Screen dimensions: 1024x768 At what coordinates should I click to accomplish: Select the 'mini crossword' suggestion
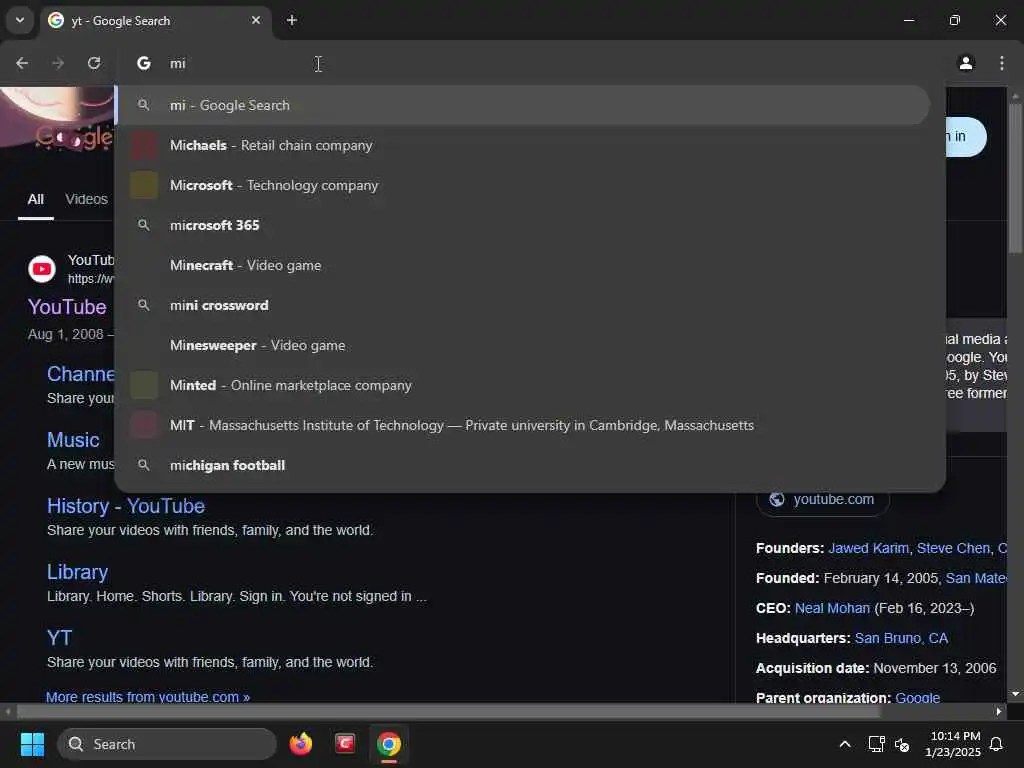pyautogui.click(x=522, y=305)
